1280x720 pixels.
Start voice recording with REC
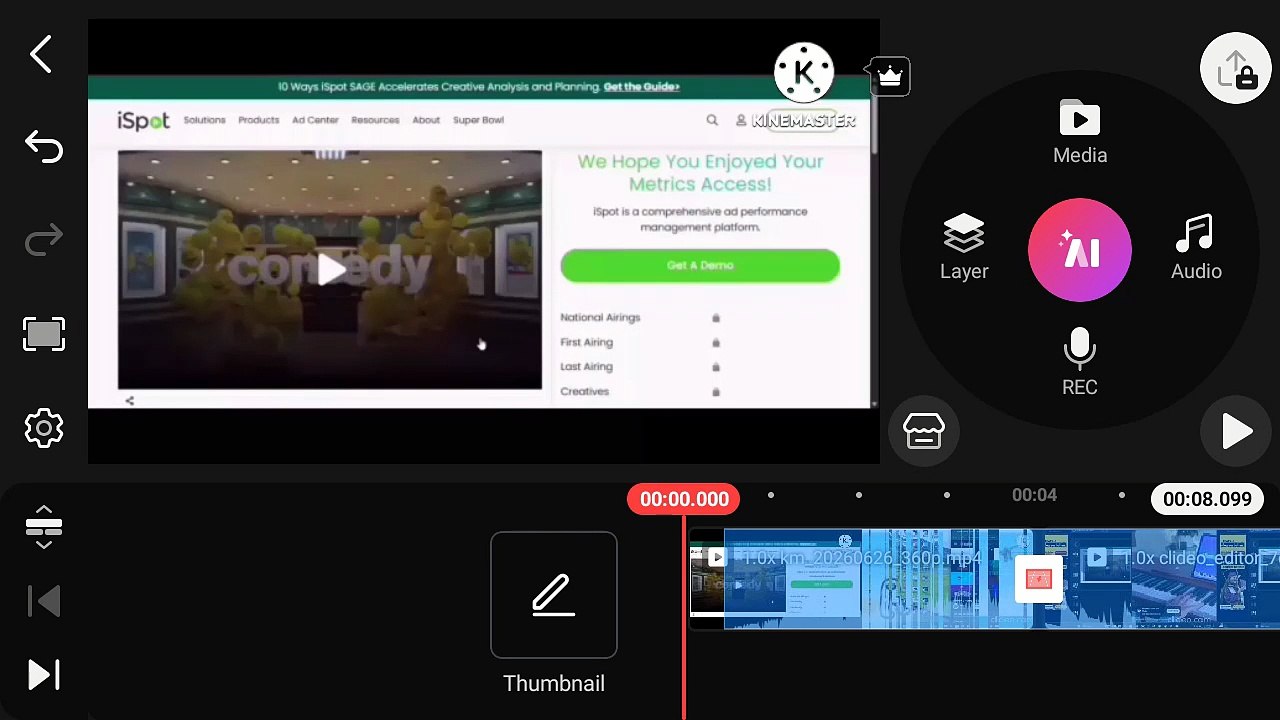click(x=1080, y=363)
